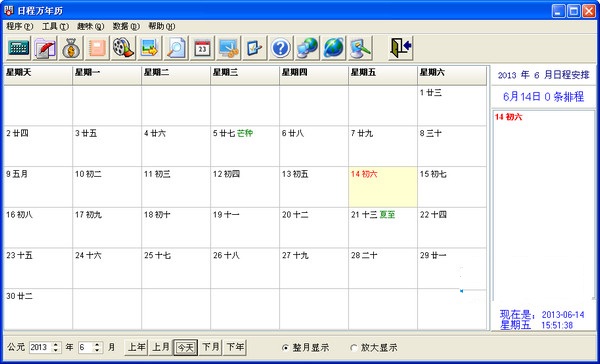
Task: Click the computer and globe network icon
Action: [307, 48]
